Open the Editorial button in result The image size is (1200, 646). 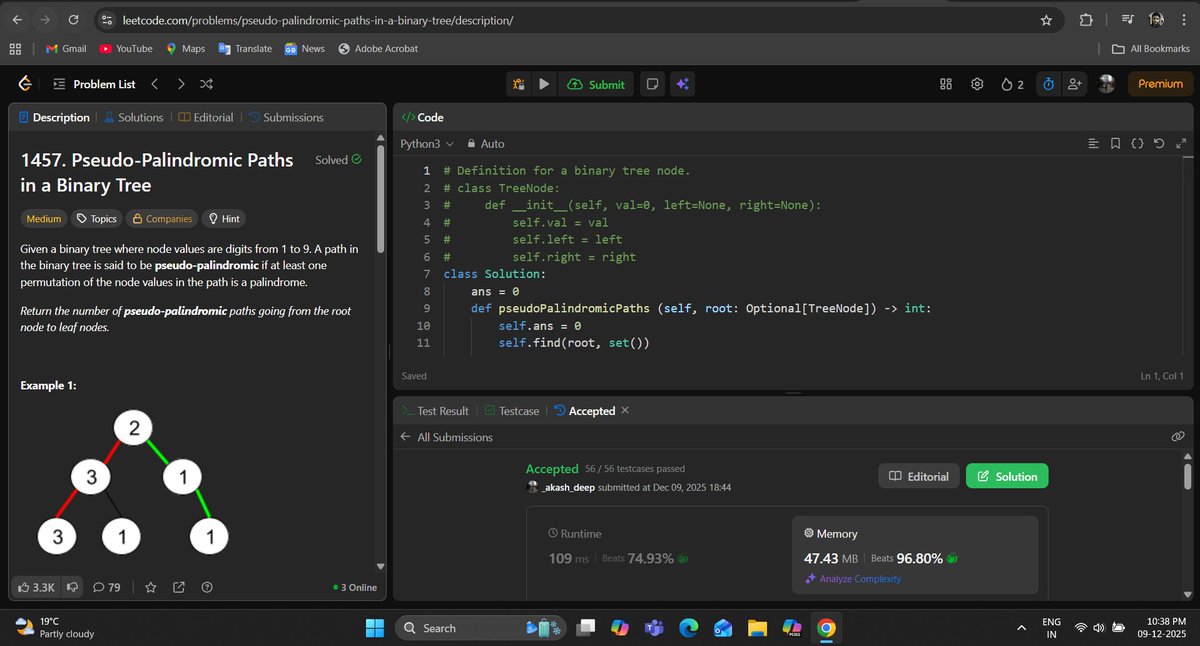(919, 476)
